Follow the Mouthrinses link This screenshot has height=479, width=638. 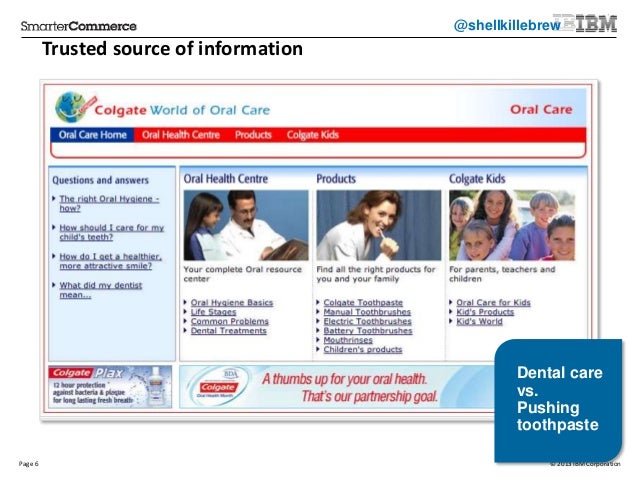[348, 340]
